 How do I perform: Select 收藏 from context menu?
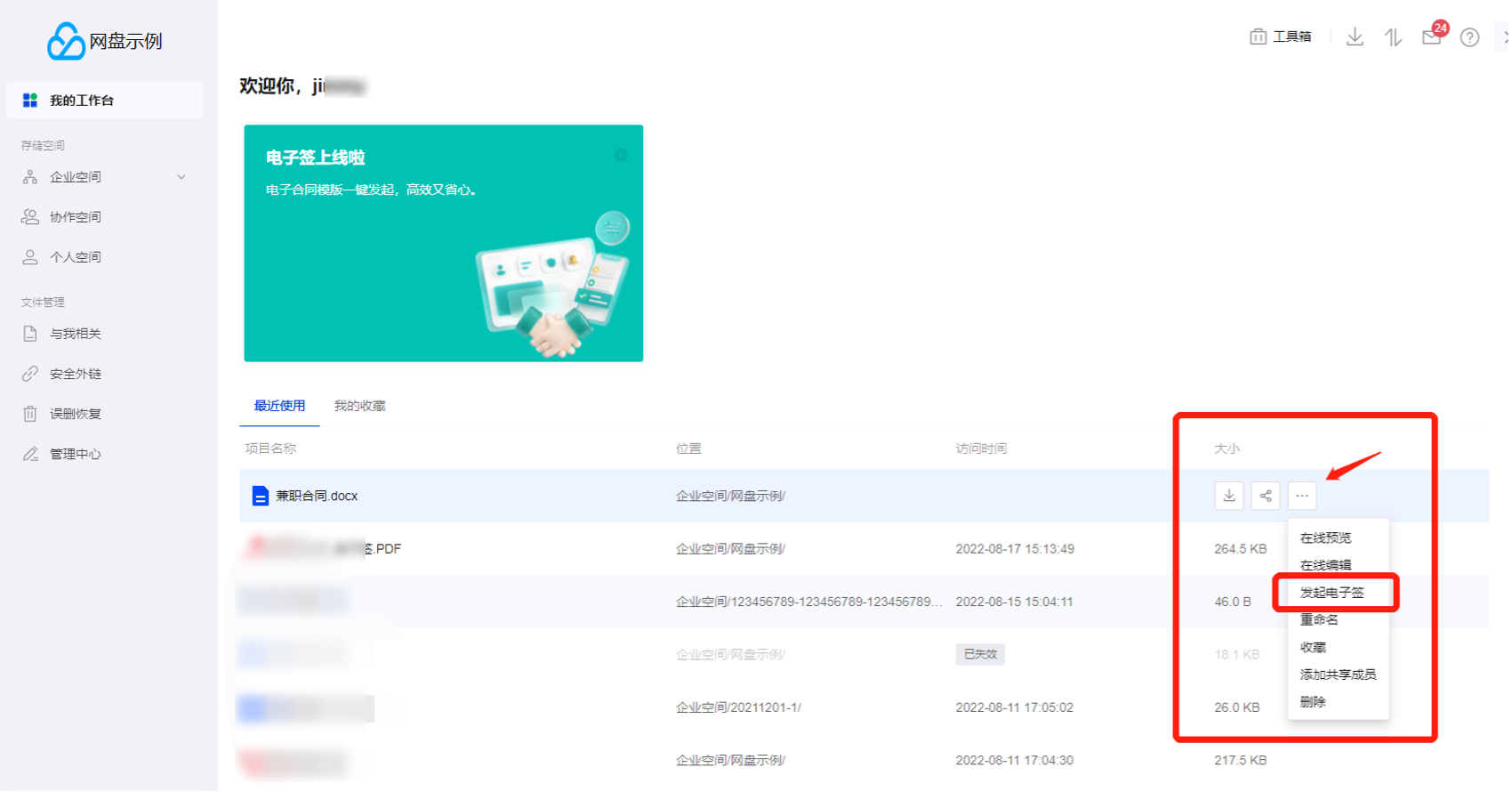1313,647
